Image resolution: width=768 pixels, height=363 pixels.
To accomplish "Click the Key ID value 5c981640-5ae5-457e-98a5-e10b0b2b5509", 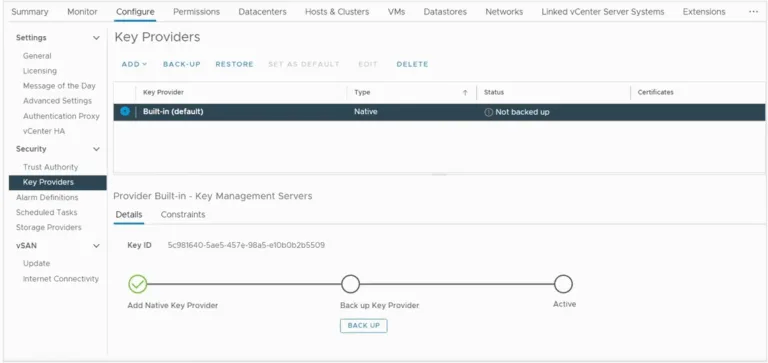I will pyautogui.click(x=246, y=245).
